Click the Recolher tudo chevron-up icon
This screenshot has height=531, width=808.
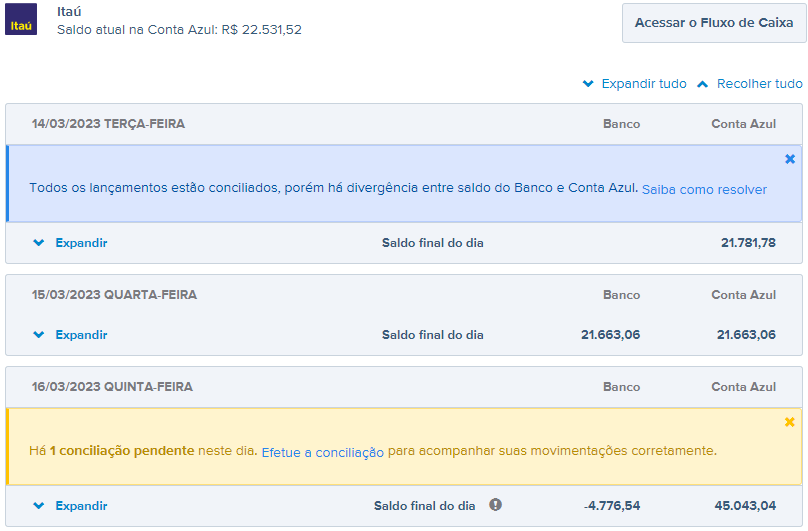pos(702,84)
